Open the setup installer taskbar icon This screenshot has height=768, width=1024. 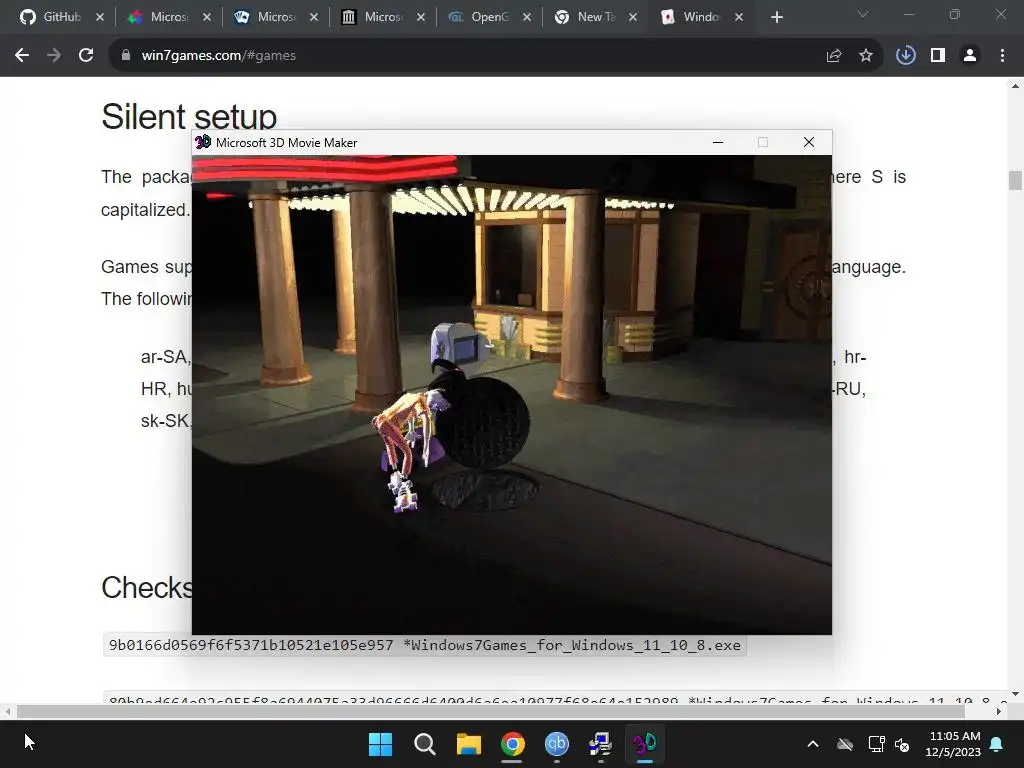[600, 744]
